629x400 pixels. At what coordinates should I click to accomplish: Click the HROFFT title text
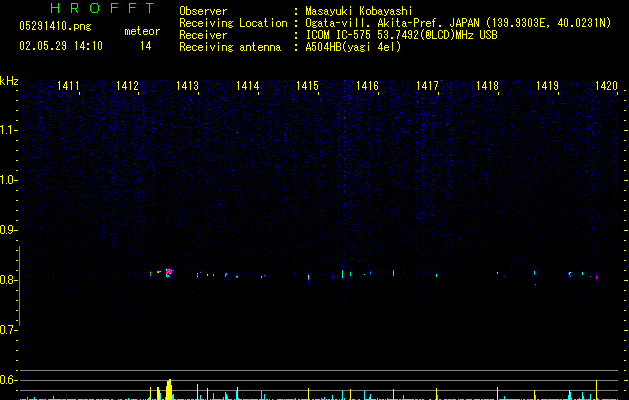pyautogui.click(x=103, y=8)
